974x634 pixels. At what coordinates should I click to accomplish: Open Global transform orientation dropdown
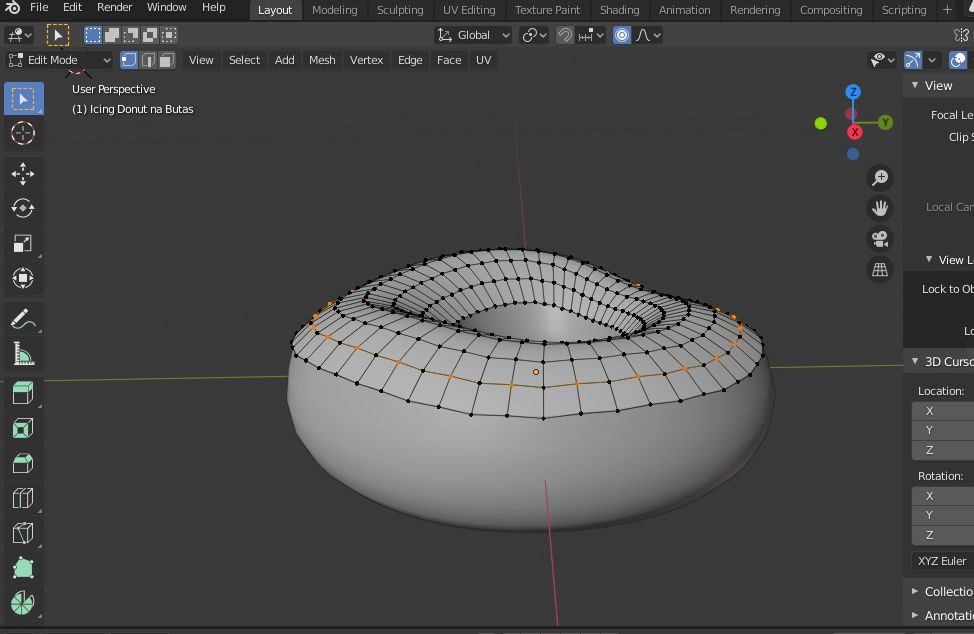point(475,35)
